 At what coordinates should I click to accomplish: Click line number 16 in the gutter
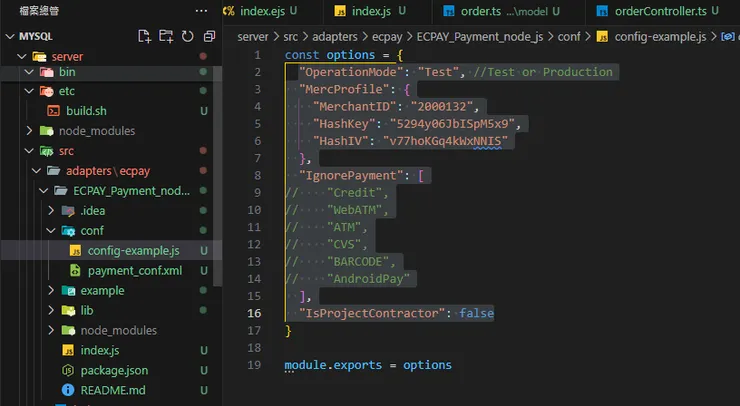pyautogui.click(x=256, y=313)
